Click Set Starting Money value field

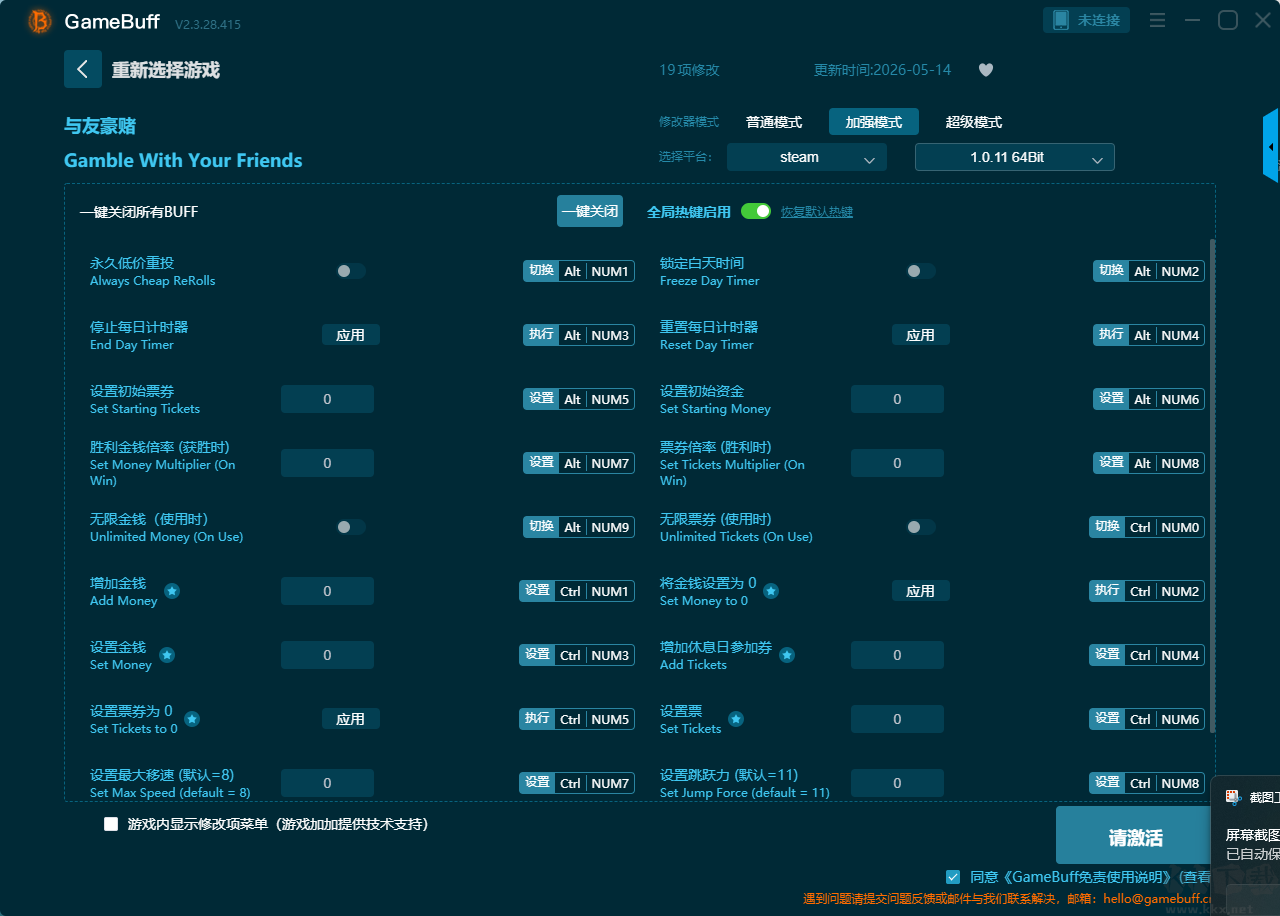(897, 399)
